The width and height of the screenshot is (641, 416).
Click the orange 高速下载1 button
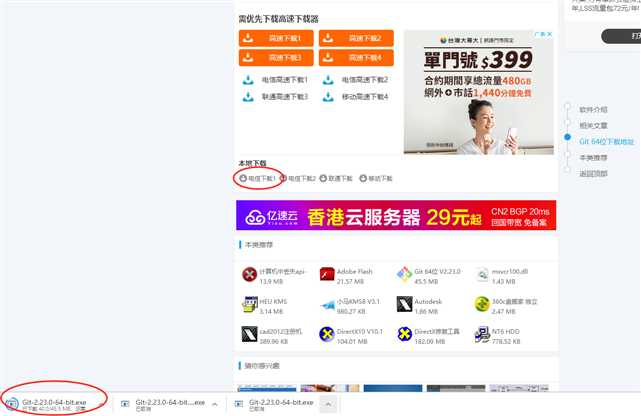276,38
